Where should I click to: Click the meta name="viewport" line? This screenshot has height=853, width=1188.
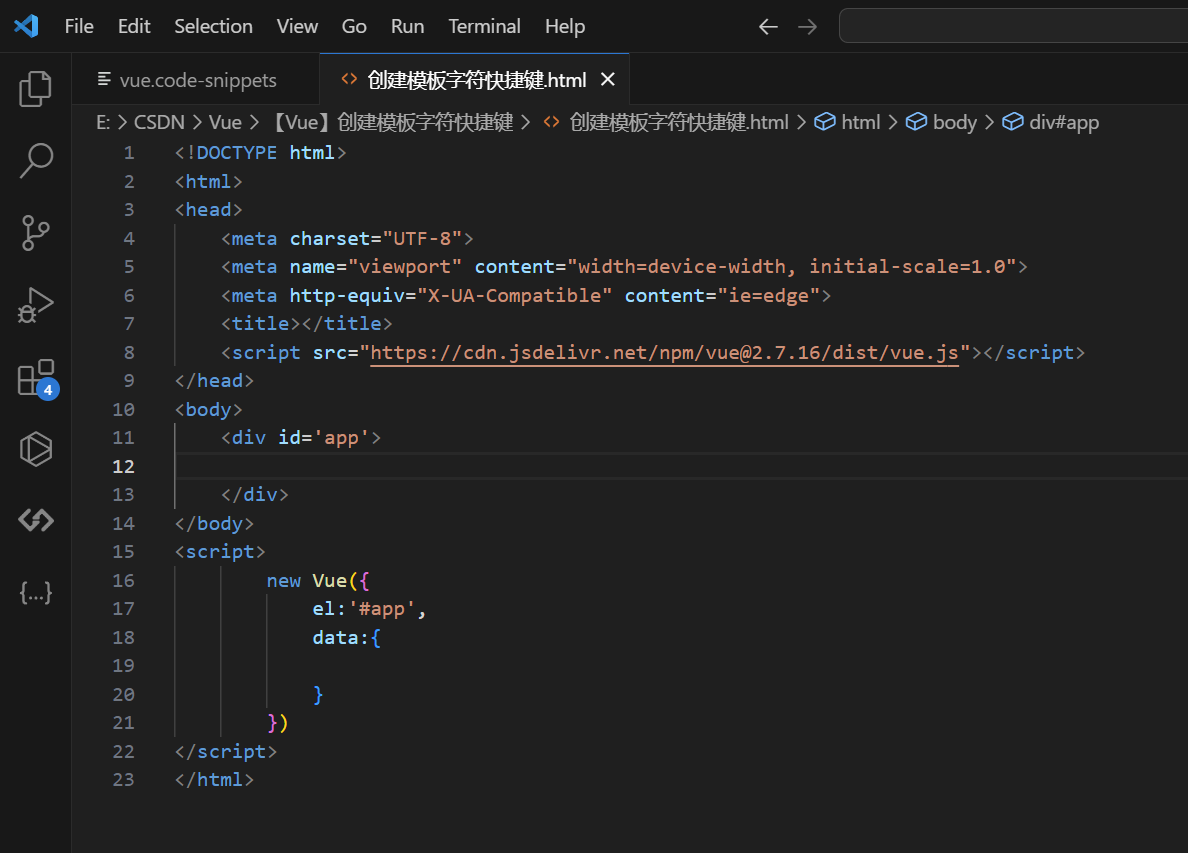(624, 267)
